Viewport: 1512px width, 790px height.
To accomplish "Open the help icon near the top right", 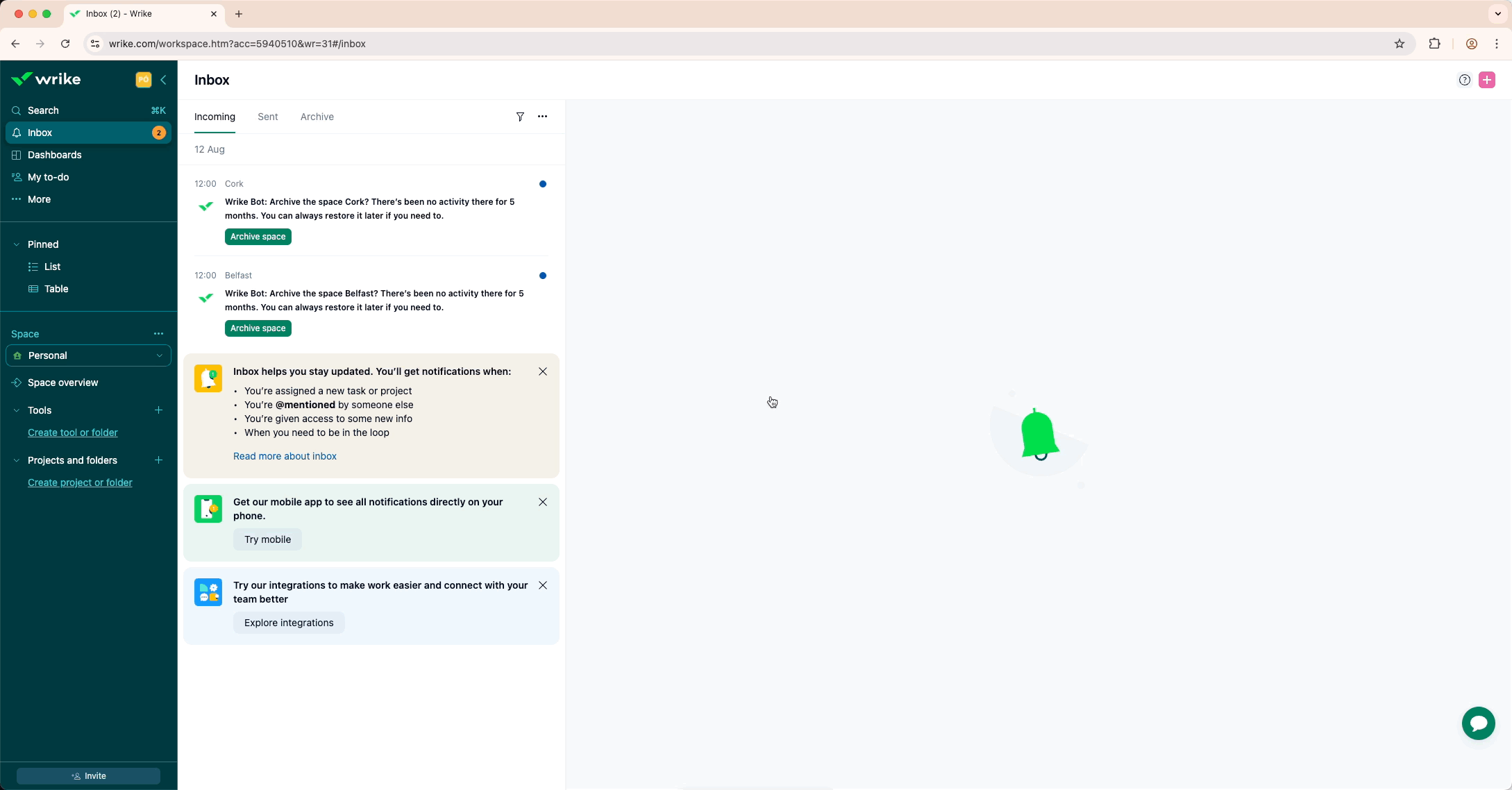I will click(x=1465, y=80).
